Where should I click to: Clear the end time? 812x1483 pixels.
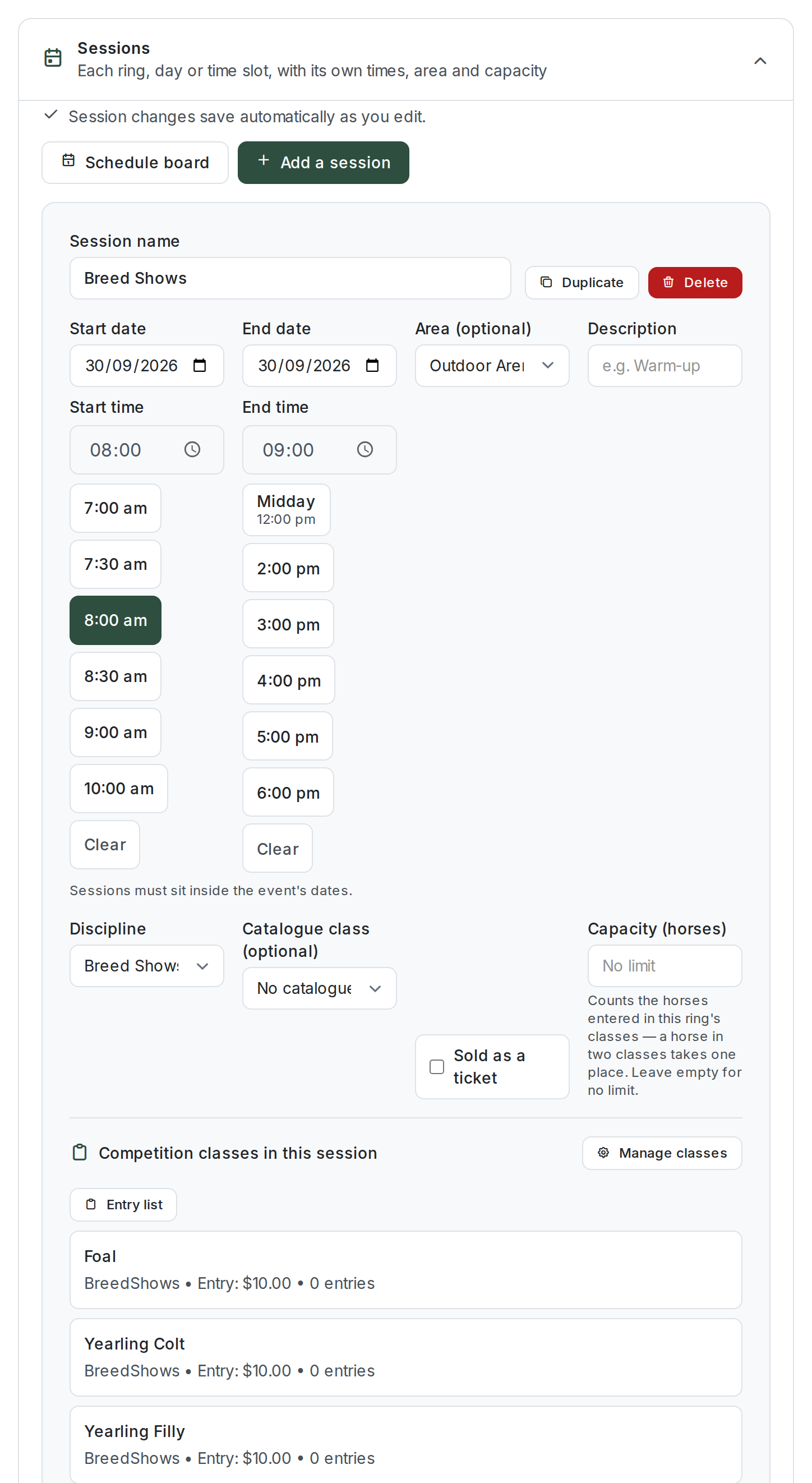(278, 848)
